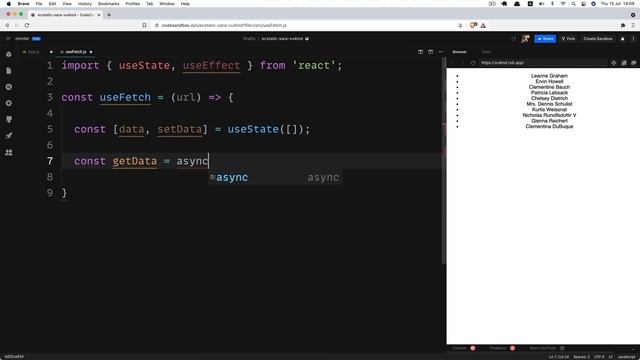Viewport: 640px width, 360px height.
Task: Open Brave extensions puzzle icon
Action: 623,25
